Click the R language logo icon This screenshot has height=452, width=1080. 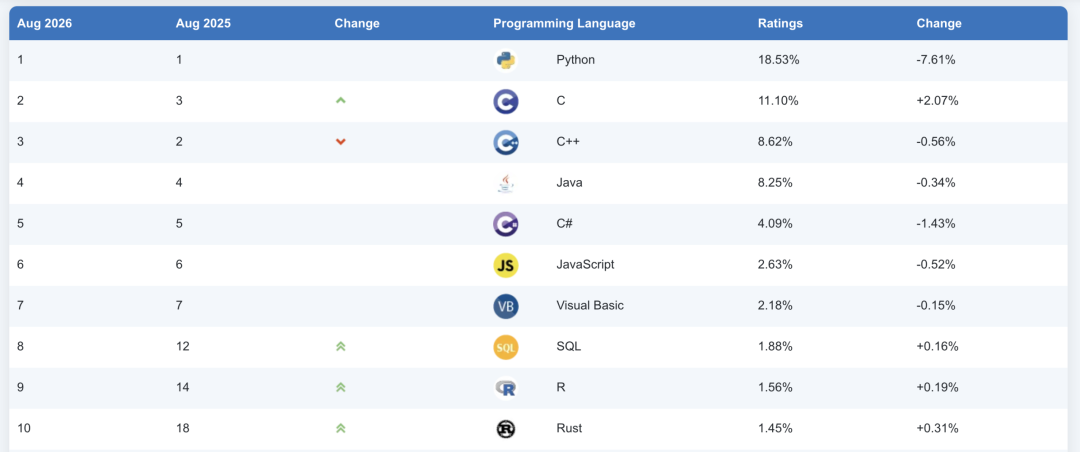(x=506, y=388)
